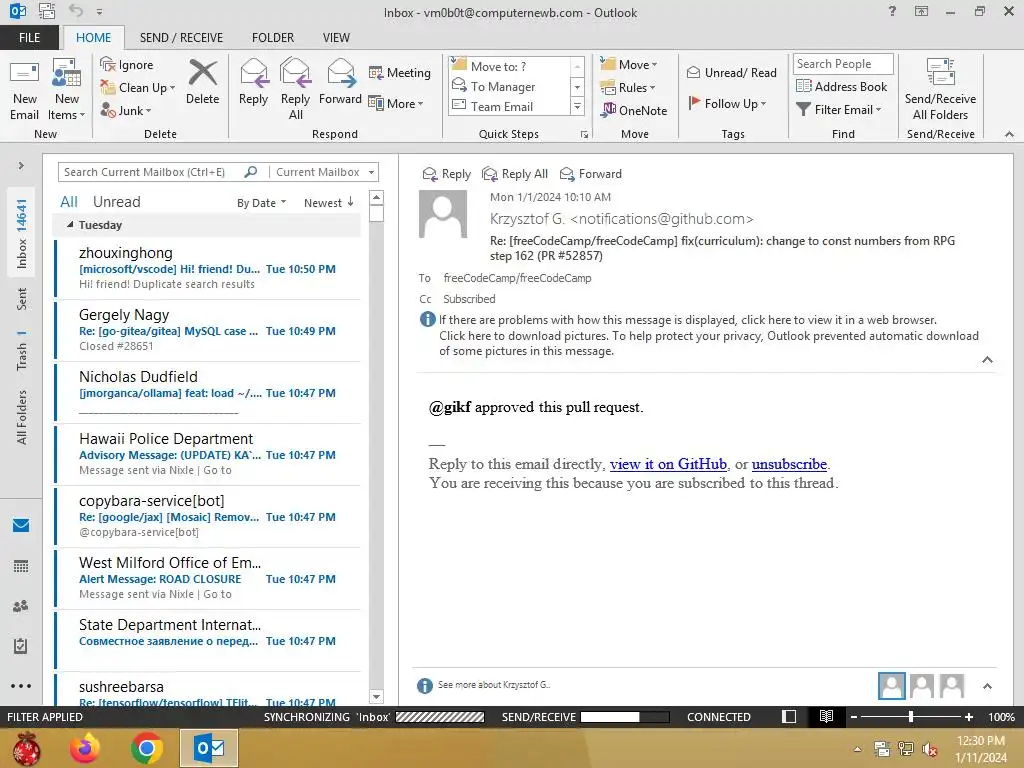Switch to the VIEW tab
This screenshot has width=1024, height=768.
click(336, 37)
